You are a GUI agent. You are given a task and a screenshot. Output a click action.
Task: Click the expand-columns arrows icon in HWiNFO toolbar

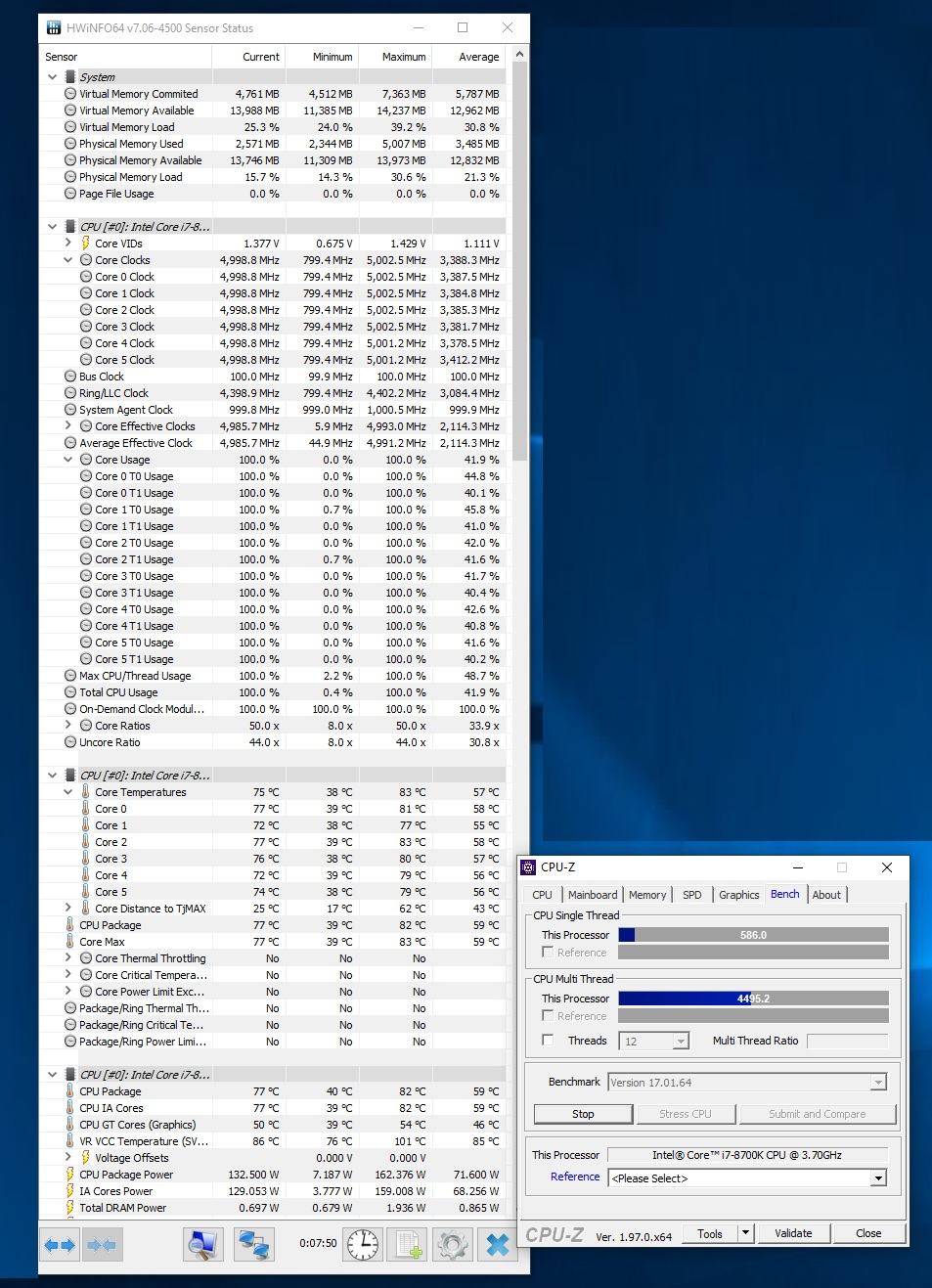(x=60, y=1245)
